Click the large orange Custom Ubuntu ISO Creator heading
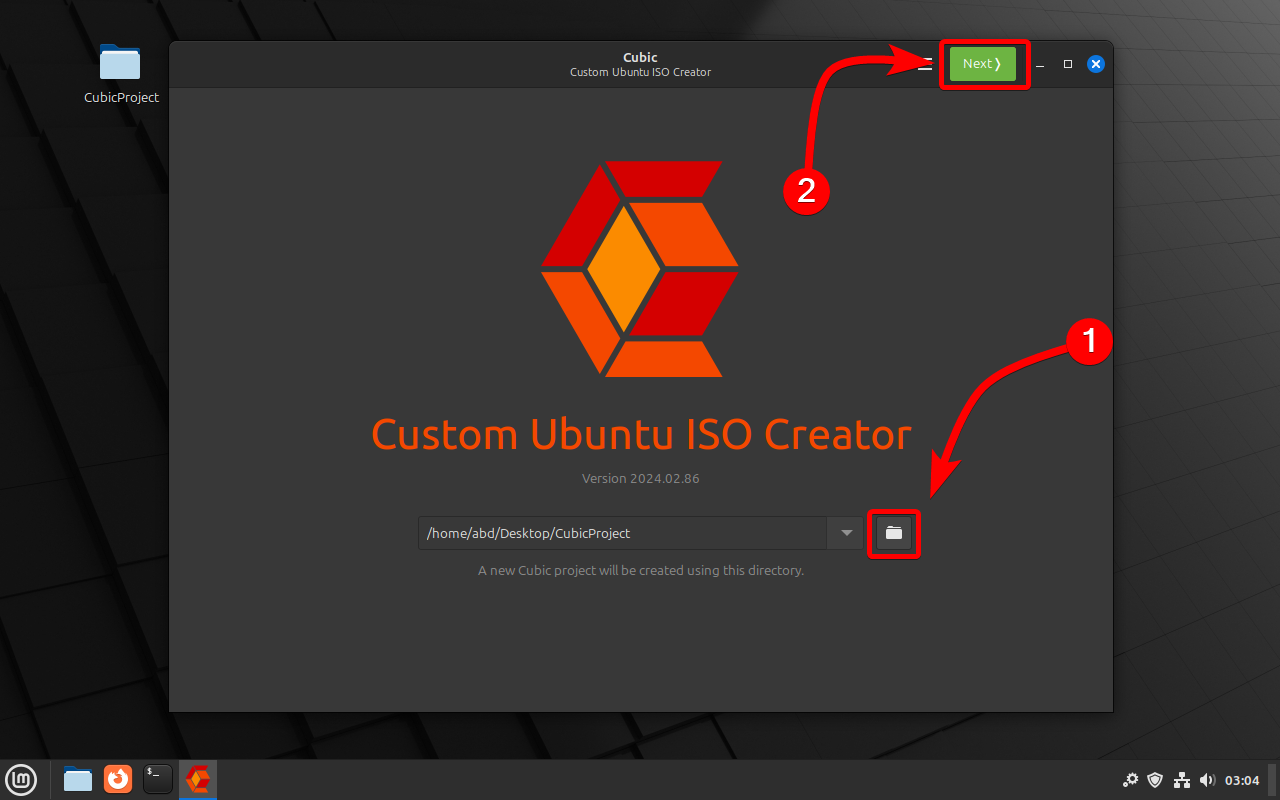 tap(641, 435)
